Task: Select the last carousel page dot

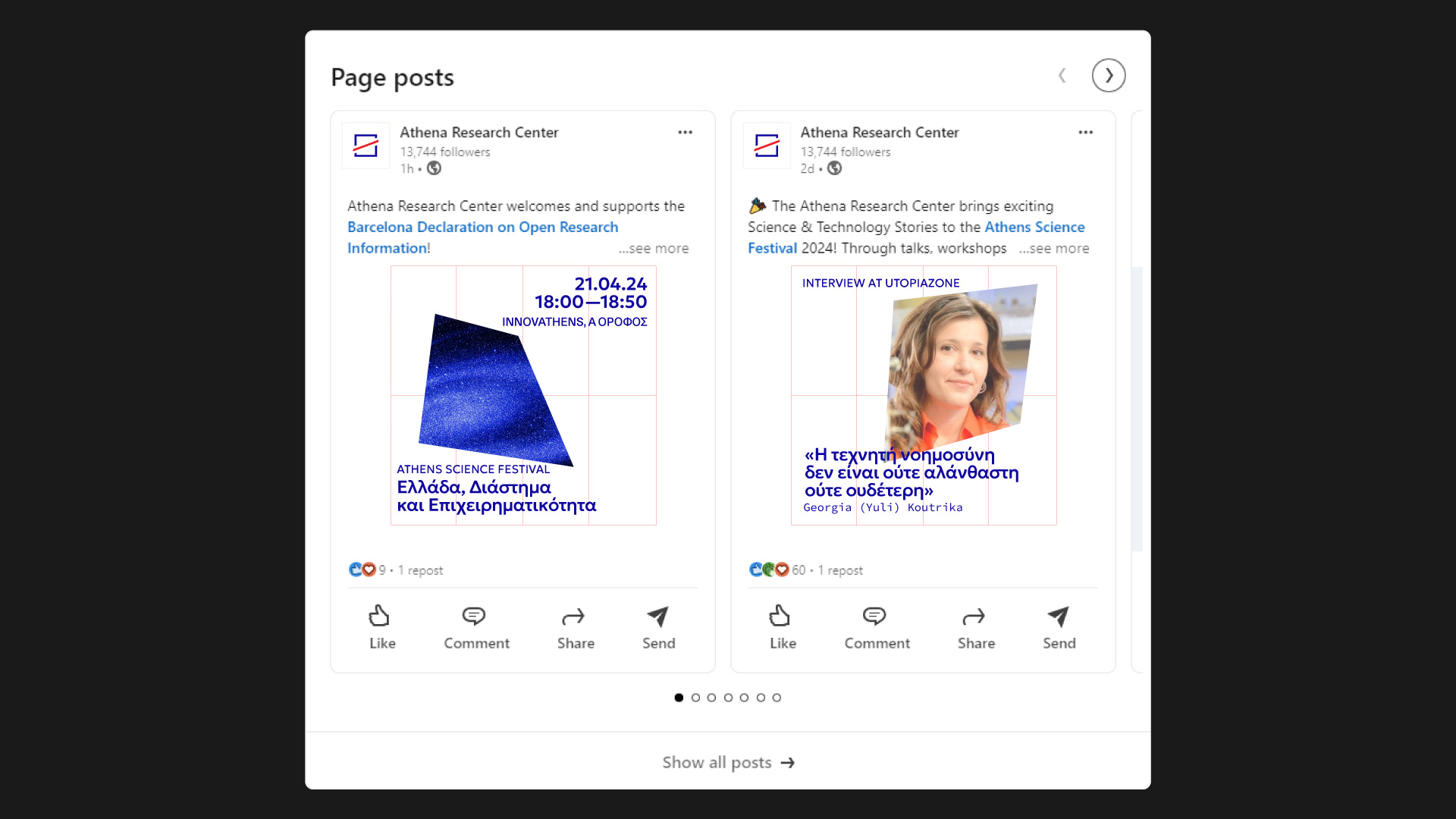Action: pyautogui.click(x=777, y=698)
